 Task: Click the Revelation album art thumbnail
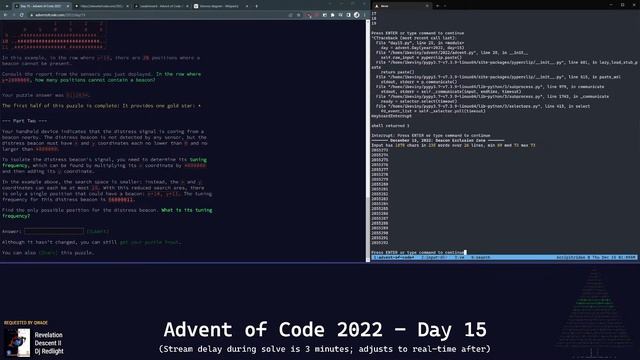point(17,343)
